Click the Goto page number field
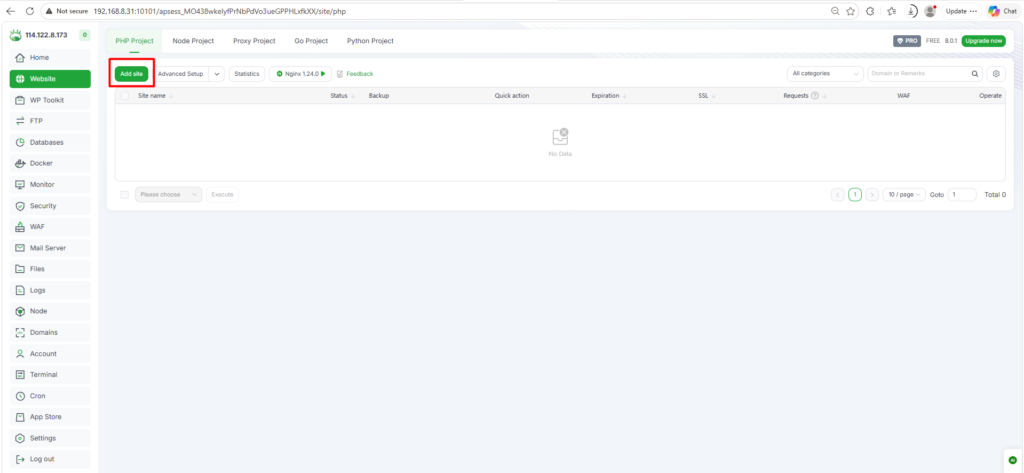This screenshot has width=1024, height=473. (962, 194)
